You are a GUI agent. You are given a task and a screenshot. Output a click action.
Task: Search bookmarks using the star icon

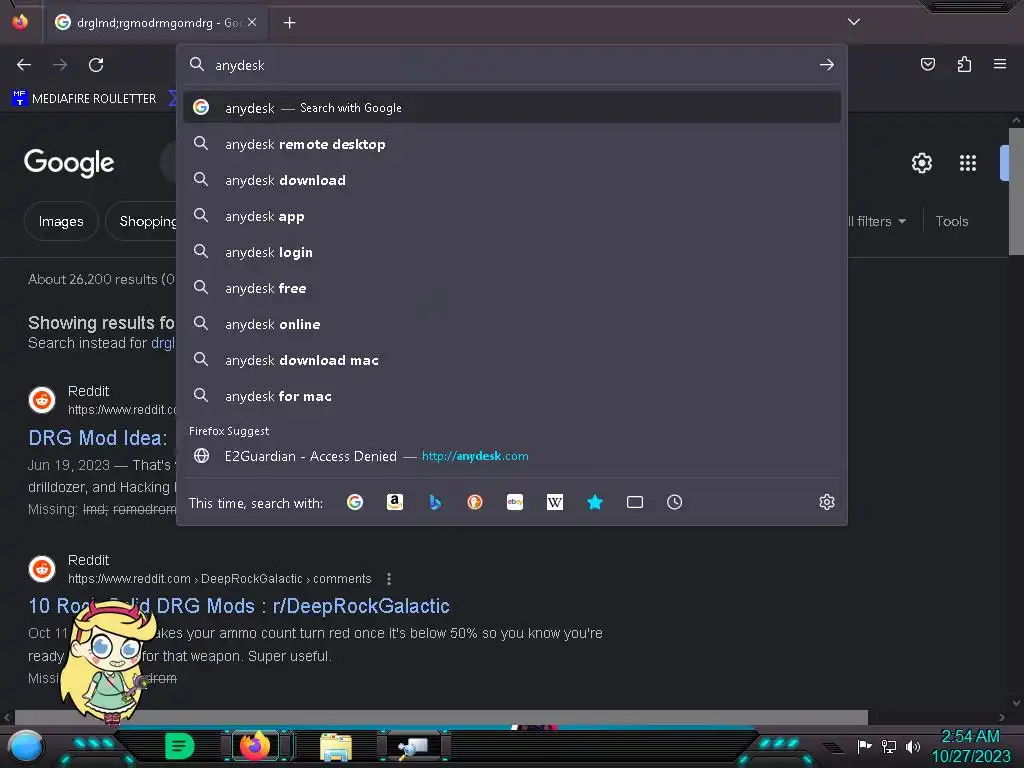(x=594, y=502)
